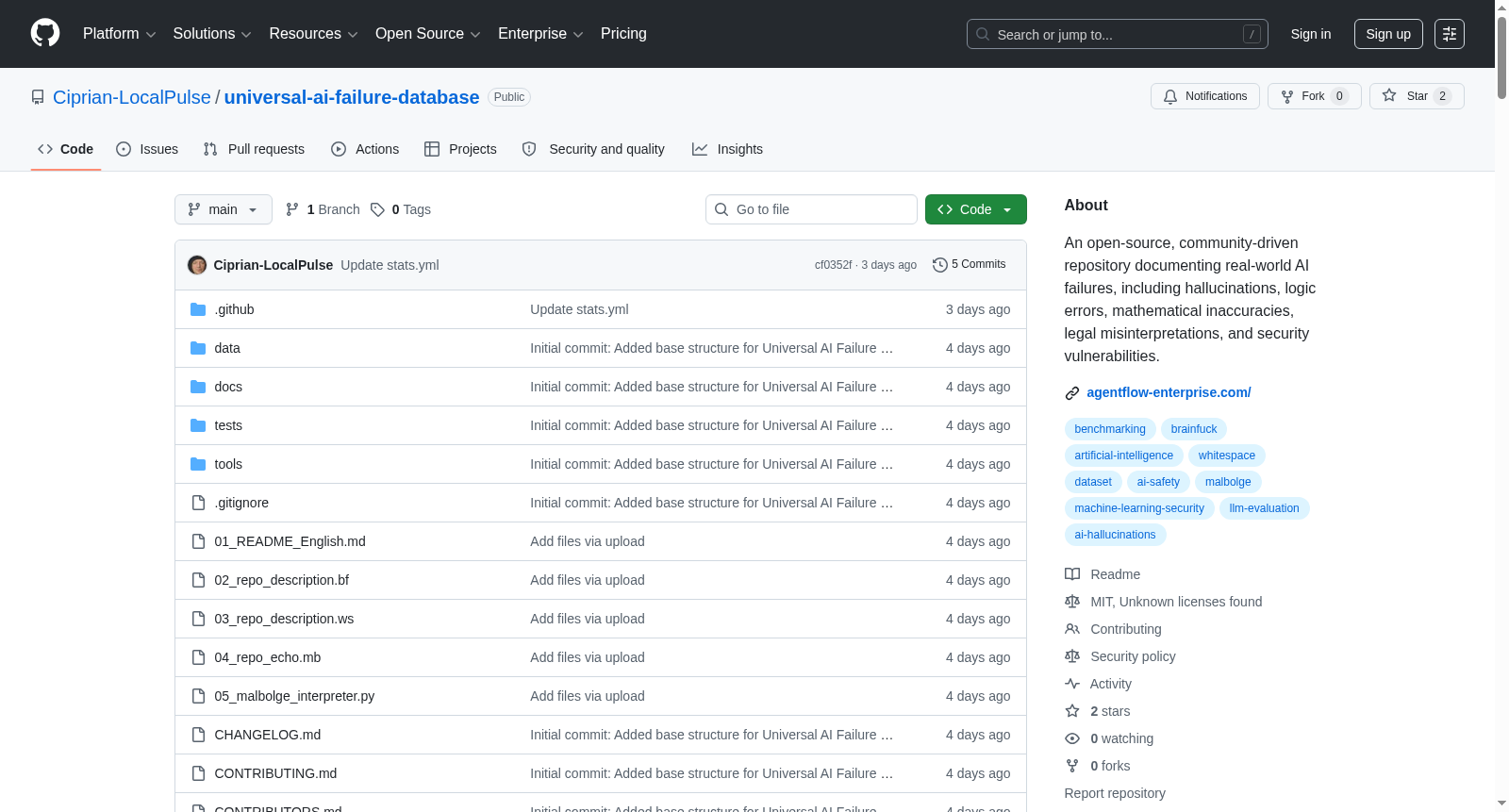Click the Search or jump to field
This screenshot has height=812, width=1509.
click(1118, 34)
